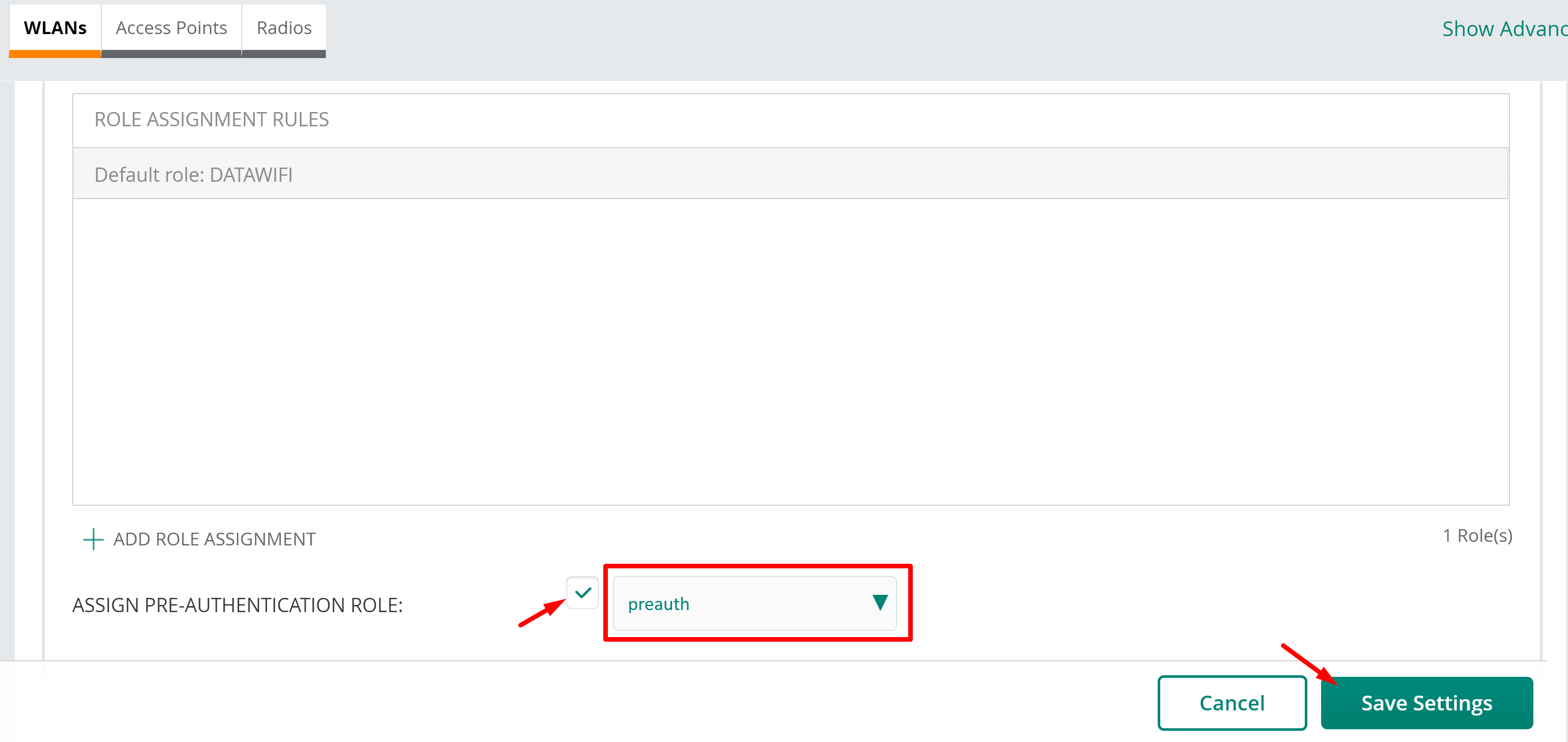Viewport: 1568px width, 742px height.
Task: Click Save Settings button
Action: (1426, 702)
